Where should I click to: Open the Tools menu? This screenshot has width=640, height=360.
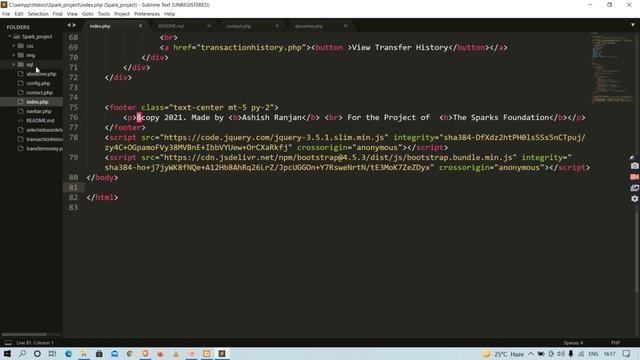[x=104, y=14]
